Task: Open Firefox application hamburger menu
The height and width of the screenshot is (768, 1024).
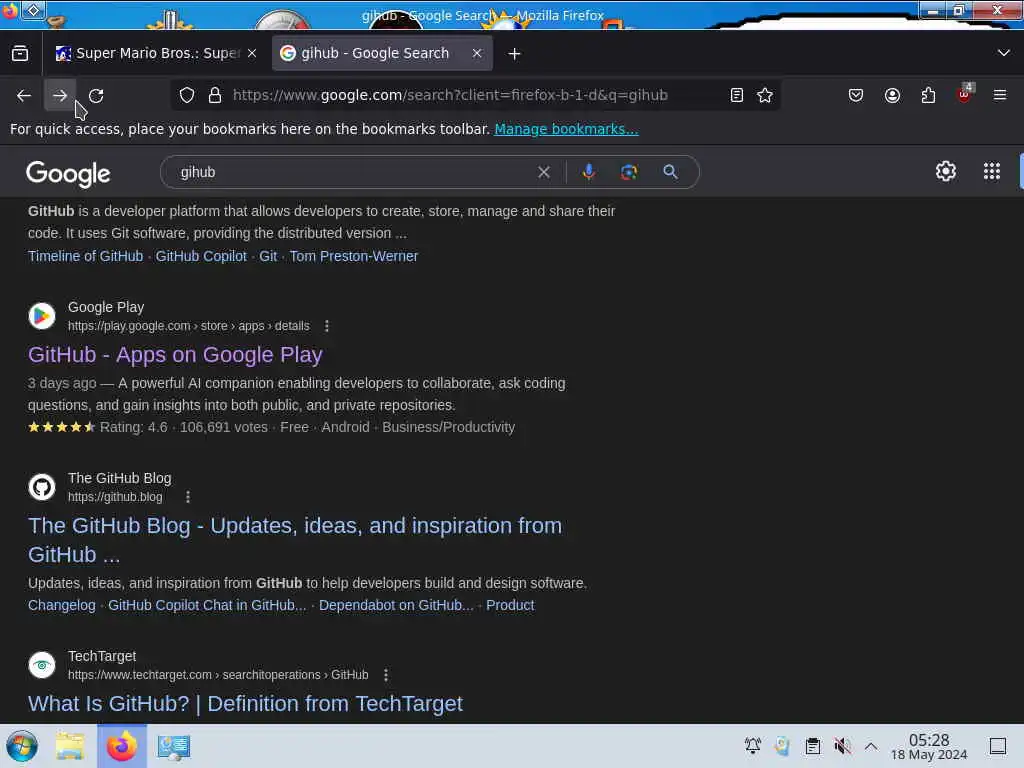Action: [1000, 95]
